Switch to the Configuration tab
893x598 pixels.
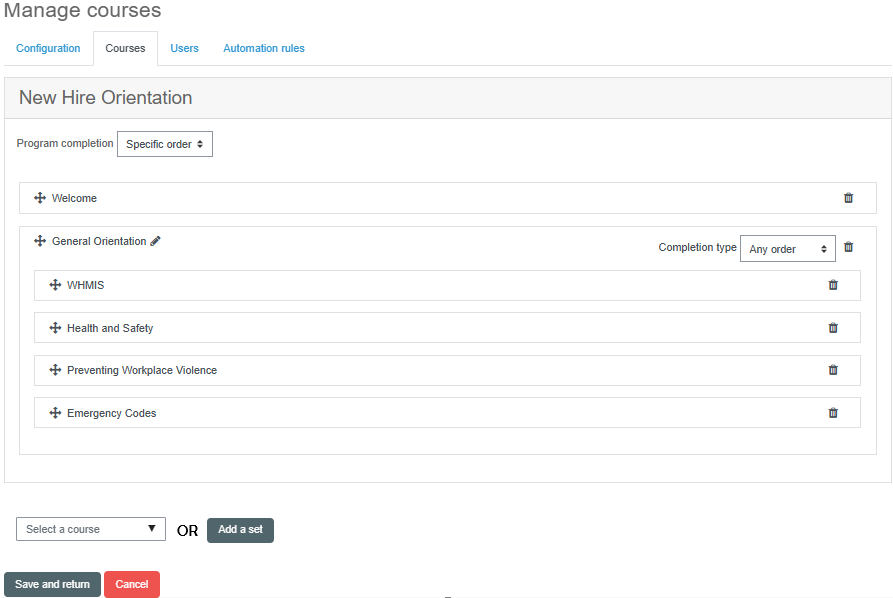click(48, 48)
